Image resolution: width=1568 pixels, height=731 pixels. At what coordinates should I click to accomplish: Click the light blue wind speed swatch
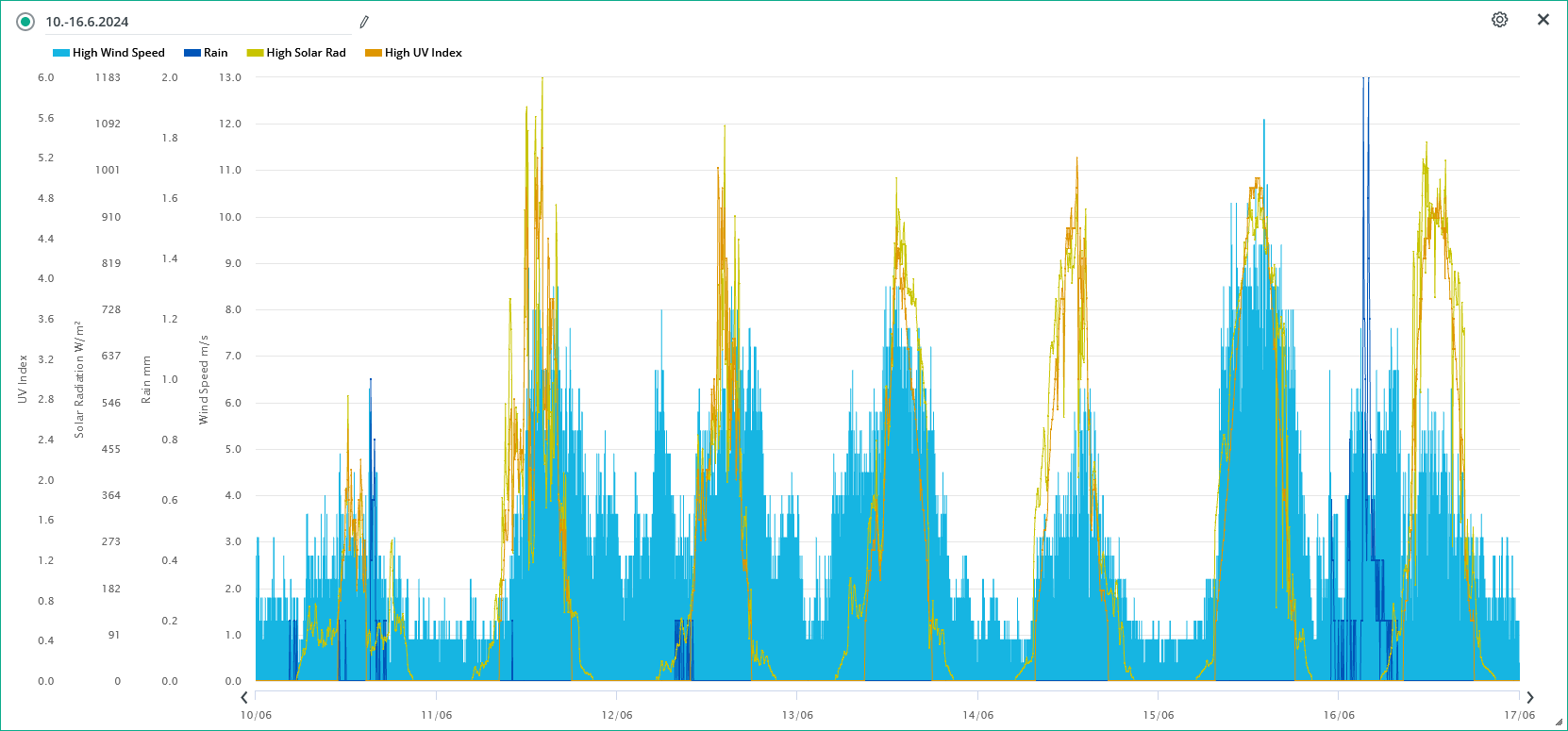click(61, 53)
